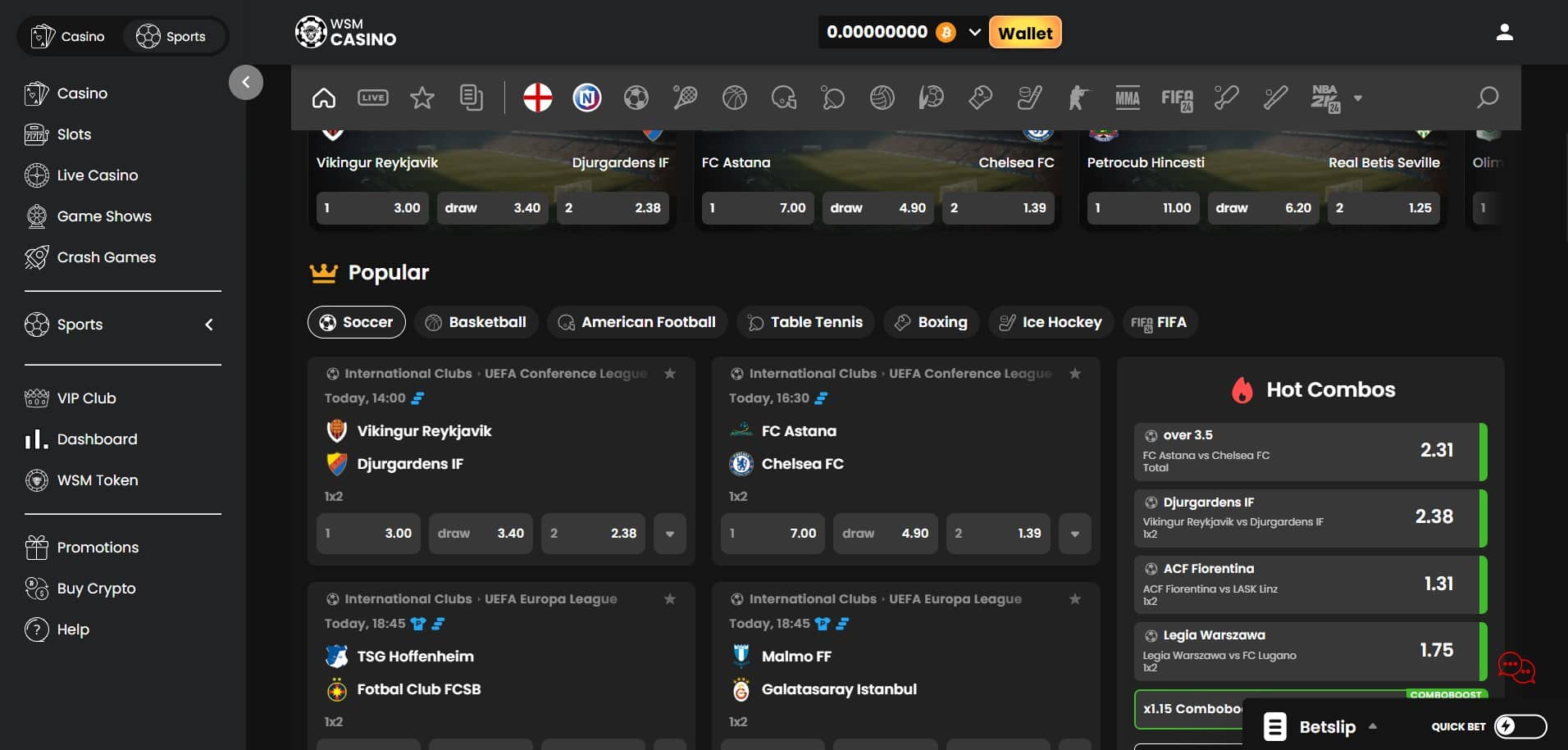Choose boxing glove icon in toolbar

point(981,98)
